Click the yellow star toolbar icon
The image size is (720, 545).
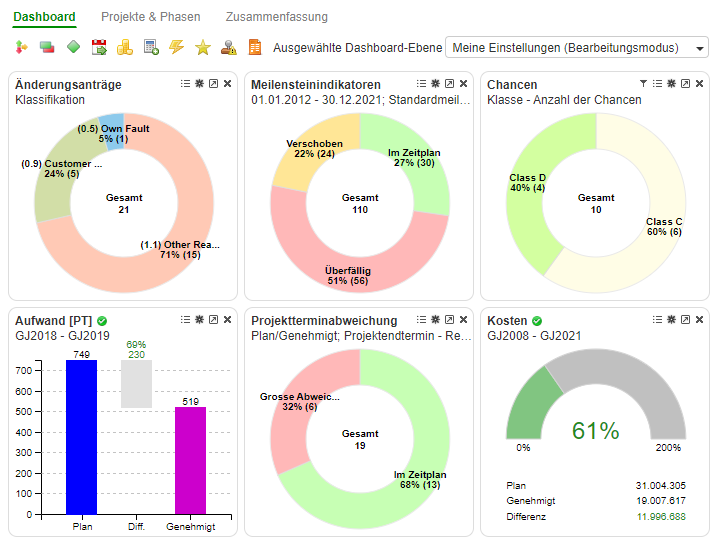203,47
